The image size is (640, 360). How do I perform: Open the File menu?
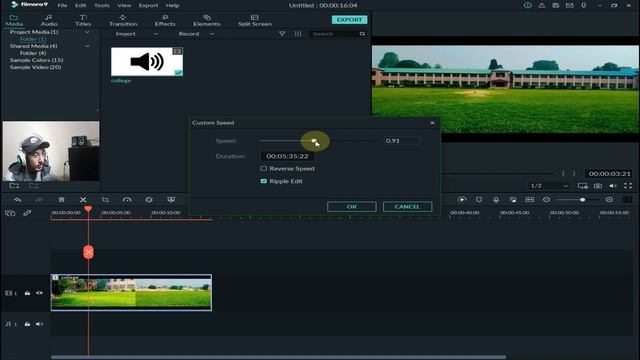coord(62,5)
